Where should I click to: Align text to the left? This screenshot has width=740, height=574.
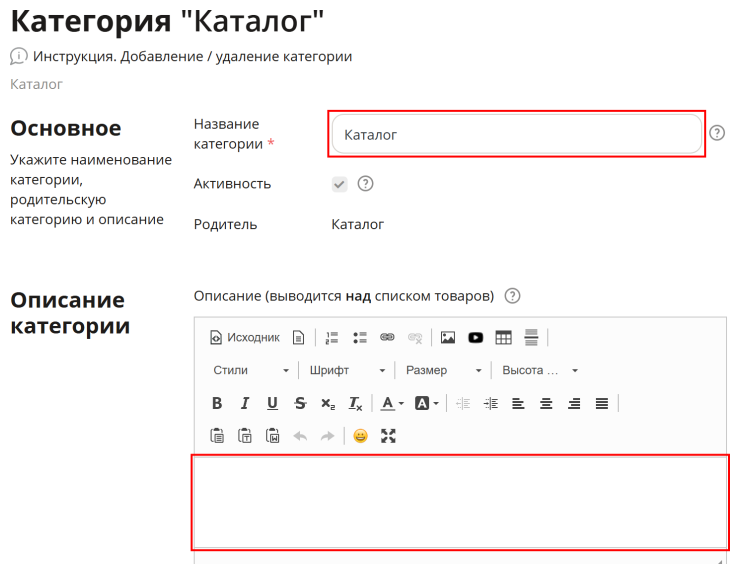tap(518, 404)
